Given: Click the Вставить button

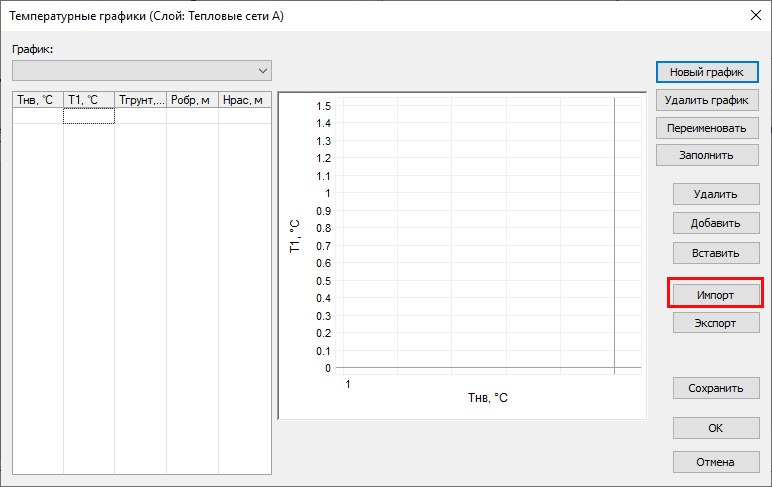Looking at the screenshot, I should point(714,252).
